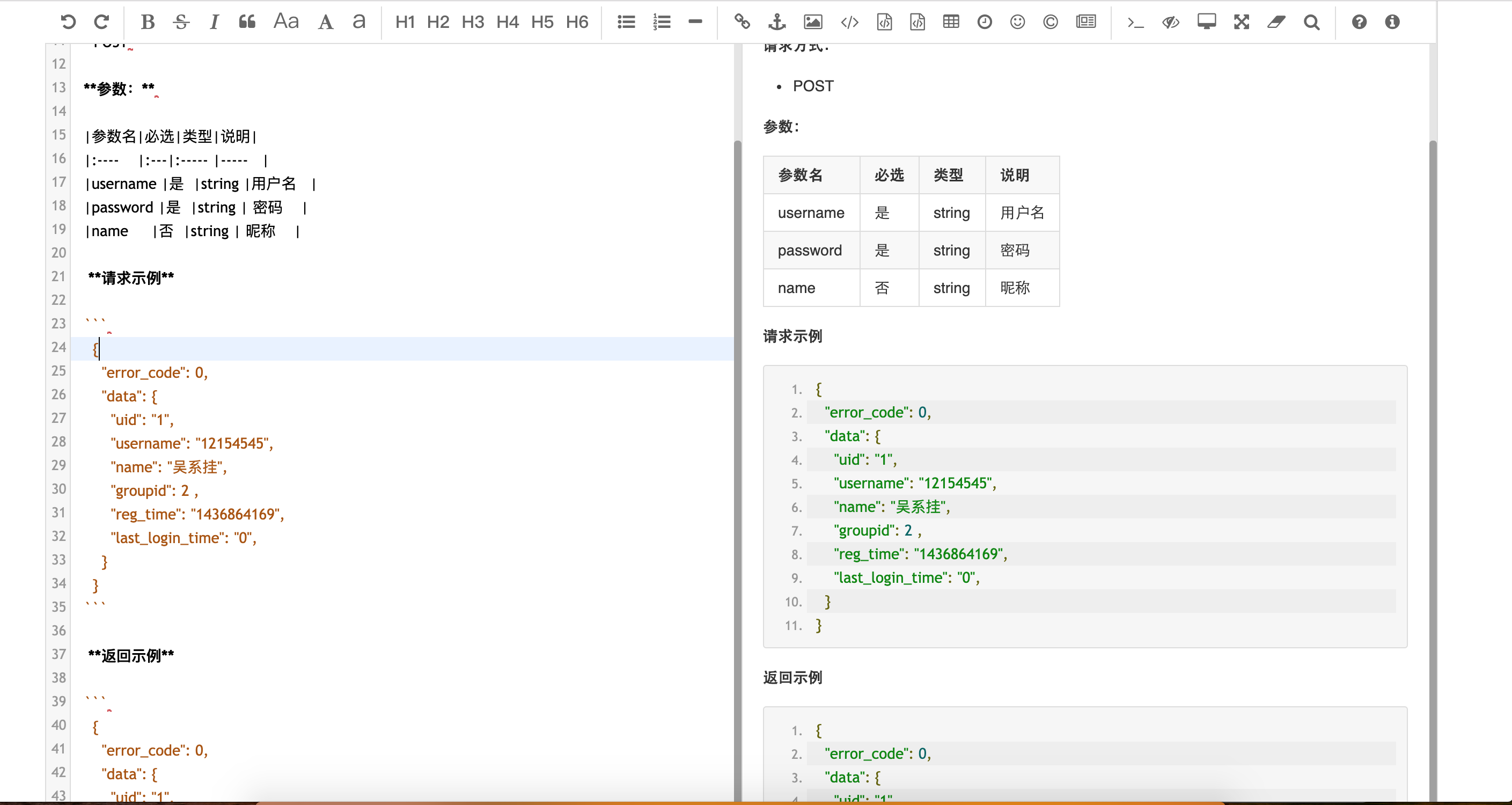Open help question mark icon
This screenshot has height=805, width=1512.
pyautogui.click(x=1359, y=23)
